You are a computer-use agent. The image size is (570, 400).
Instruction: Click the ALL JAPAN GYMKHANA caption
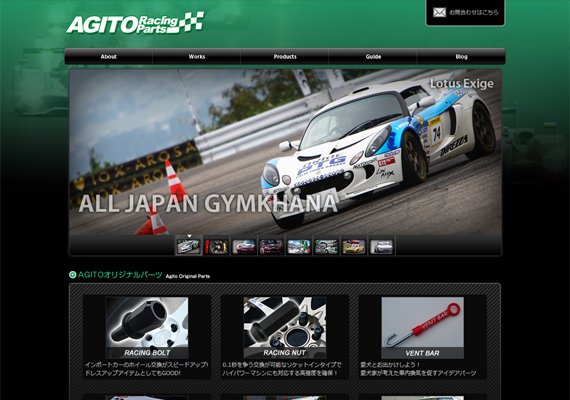coord(208,203)
